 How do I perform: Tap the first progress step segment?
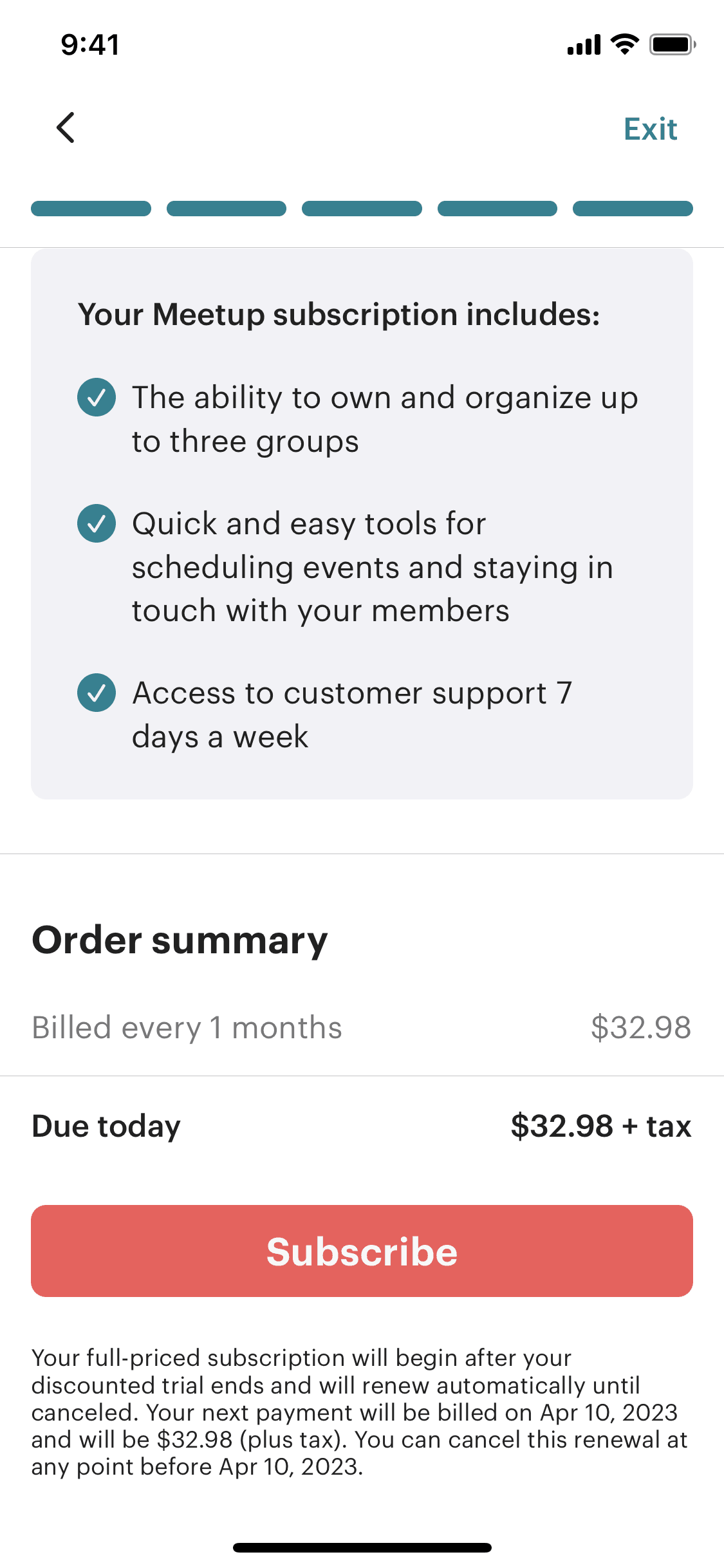(91, 209)
